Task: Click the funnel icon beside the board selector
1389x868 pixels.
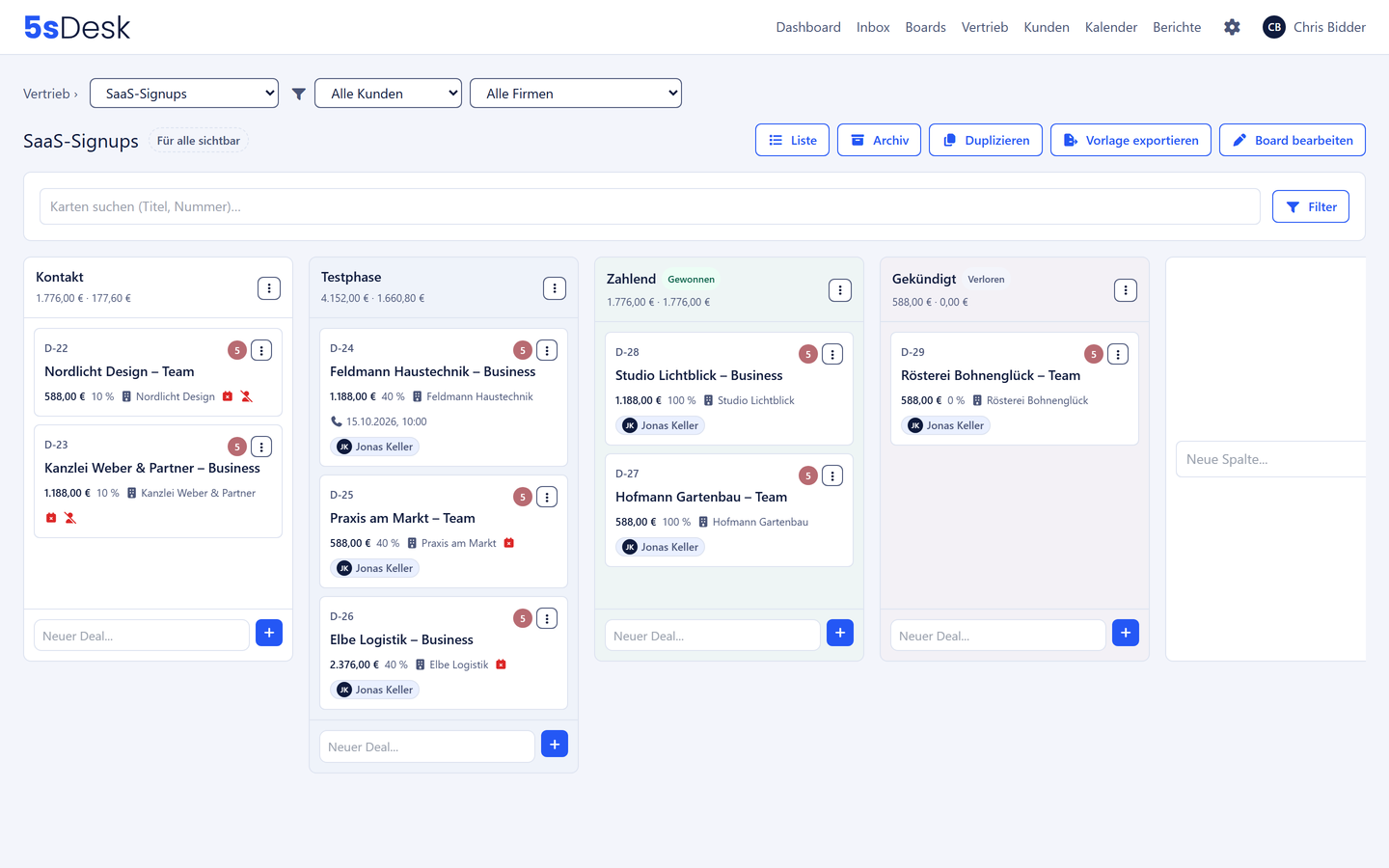Action: tap(299, 94)
